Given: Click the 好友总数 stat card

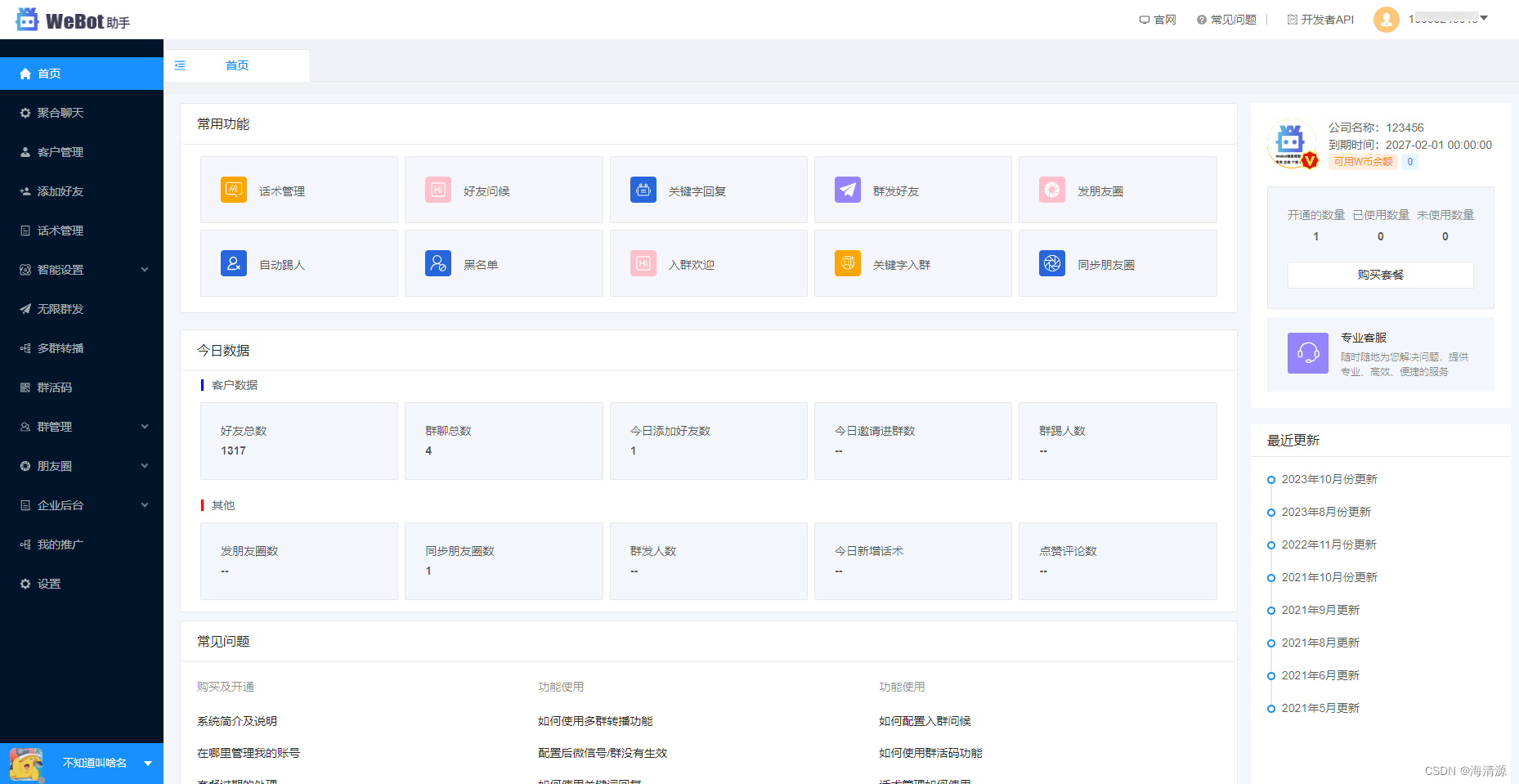Looking at the screenshot, I should pos(299,441).
